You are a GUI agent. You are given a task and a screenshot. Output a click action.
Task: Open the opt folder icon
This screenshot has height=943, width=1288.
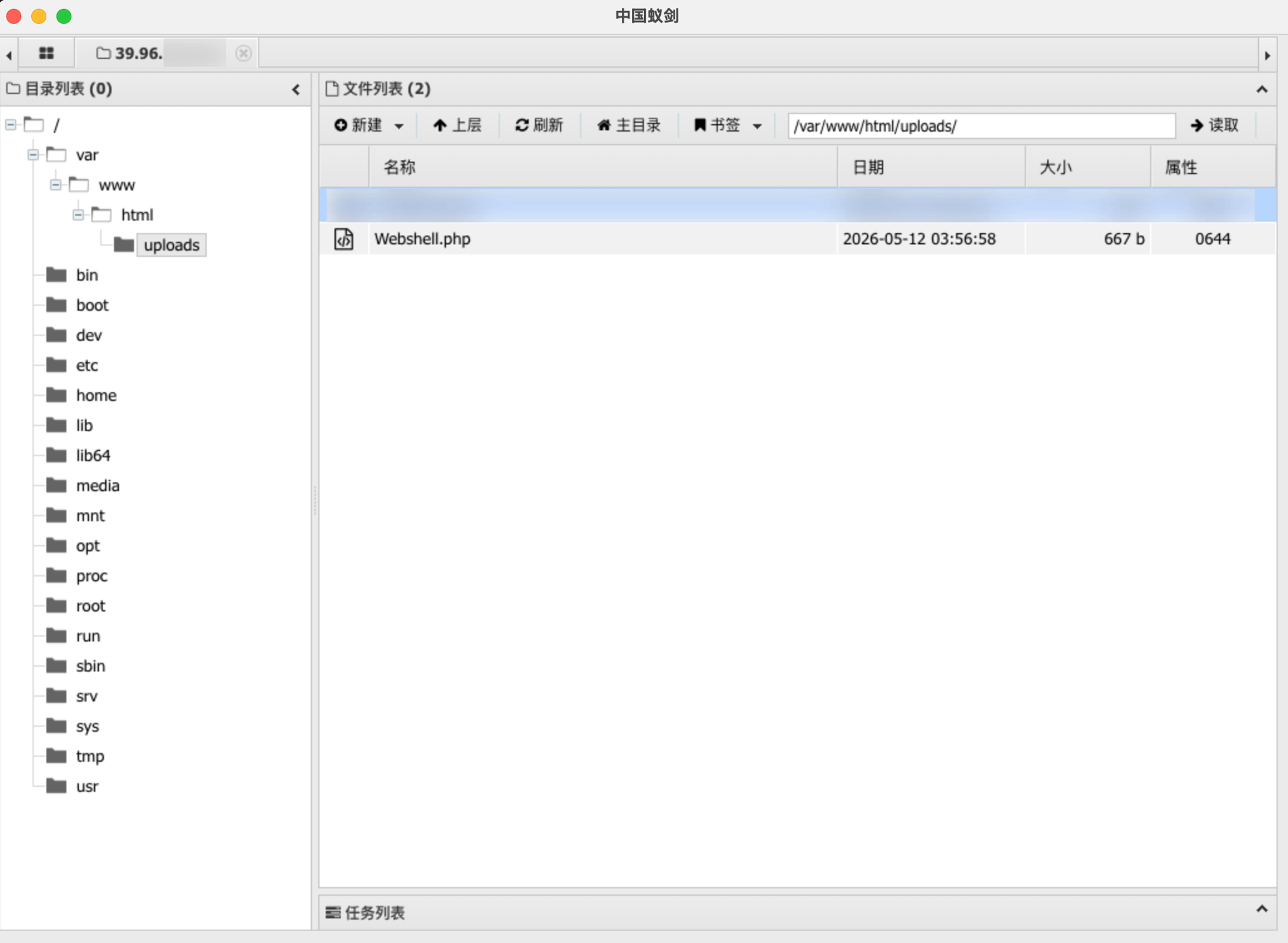coord(56,545)
